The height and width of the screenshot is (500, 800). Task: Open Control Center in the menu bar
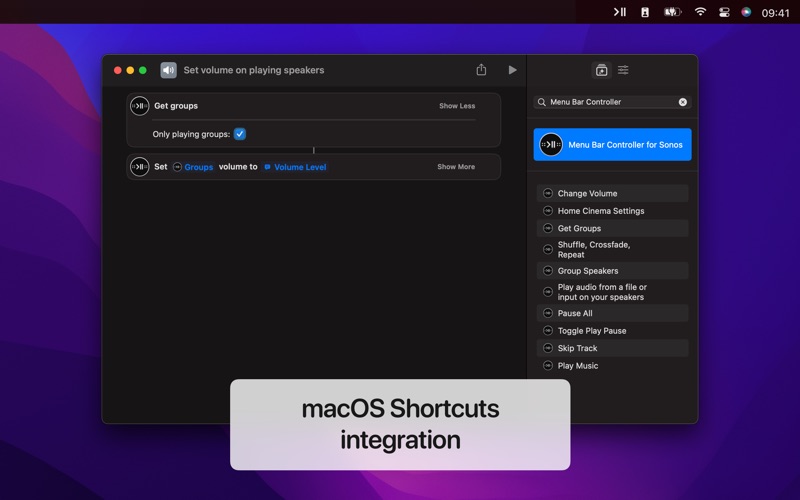click(x=723, y=12)
